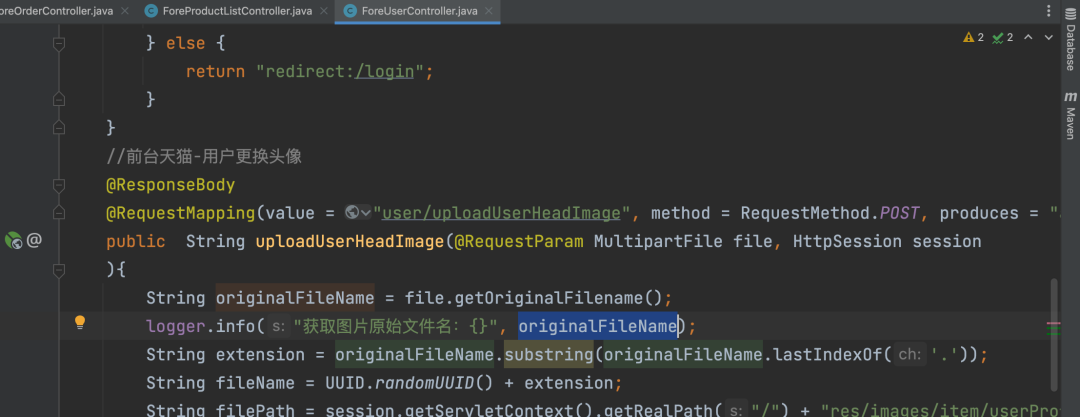Screen dimensions: 1080x417
Task: Open the Maven tool window
Action: (x=1070, y=114)
